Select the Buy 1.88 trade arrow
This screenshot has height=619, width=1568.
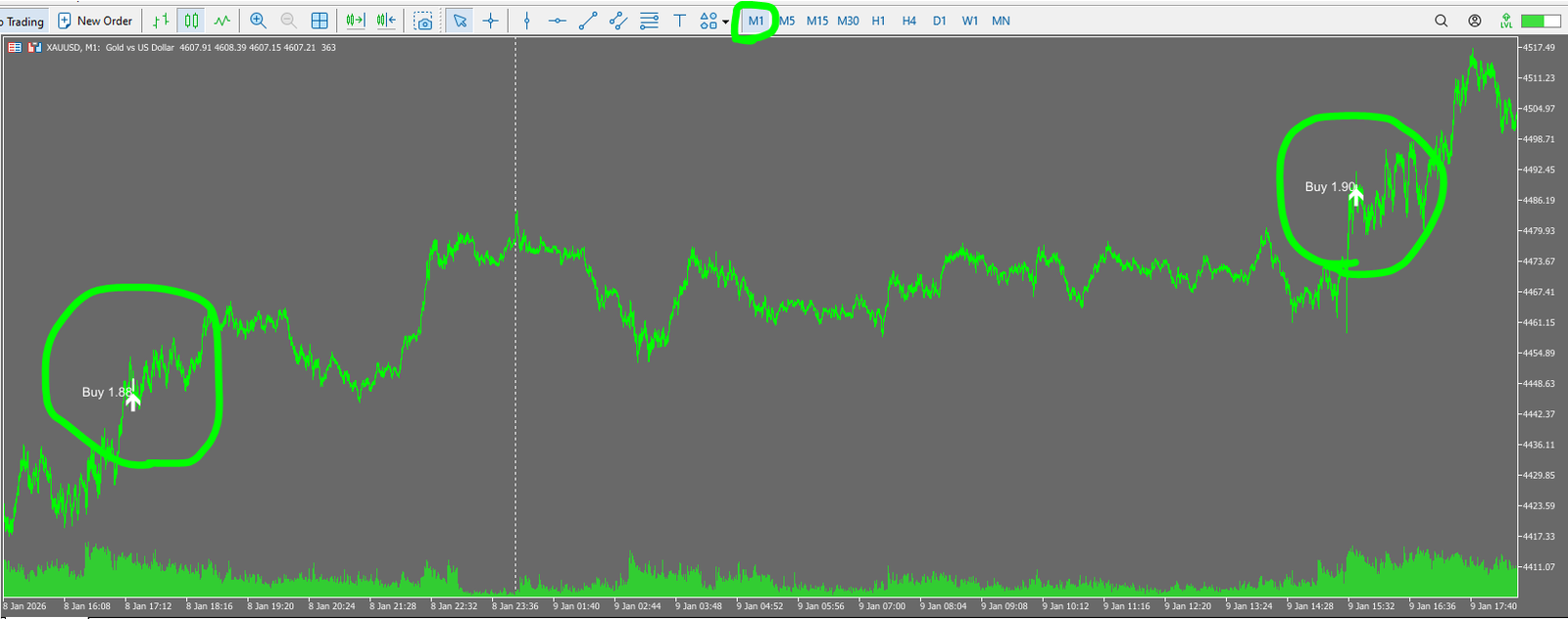point(132,399)
